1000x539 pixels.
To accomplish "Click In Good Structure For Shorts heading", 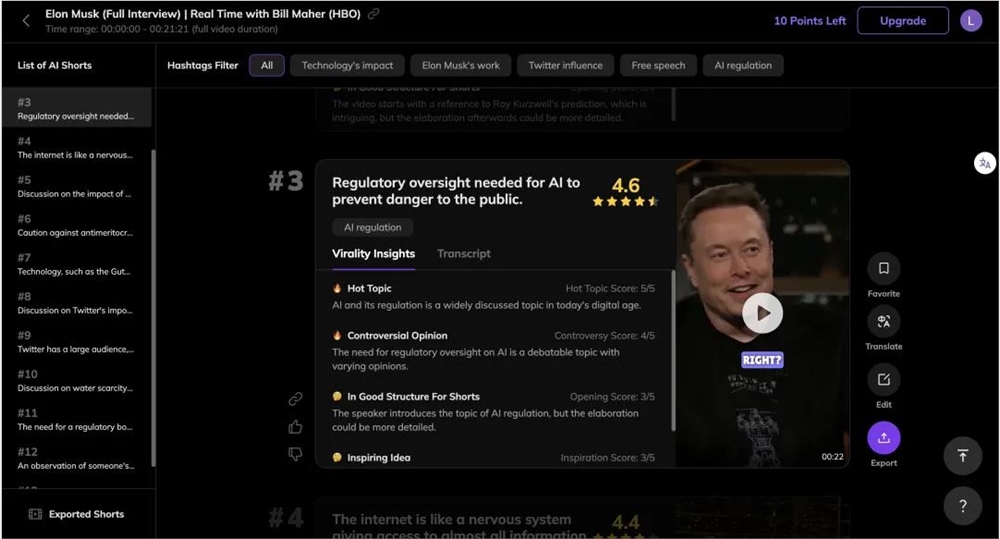I will coord(413,397).
